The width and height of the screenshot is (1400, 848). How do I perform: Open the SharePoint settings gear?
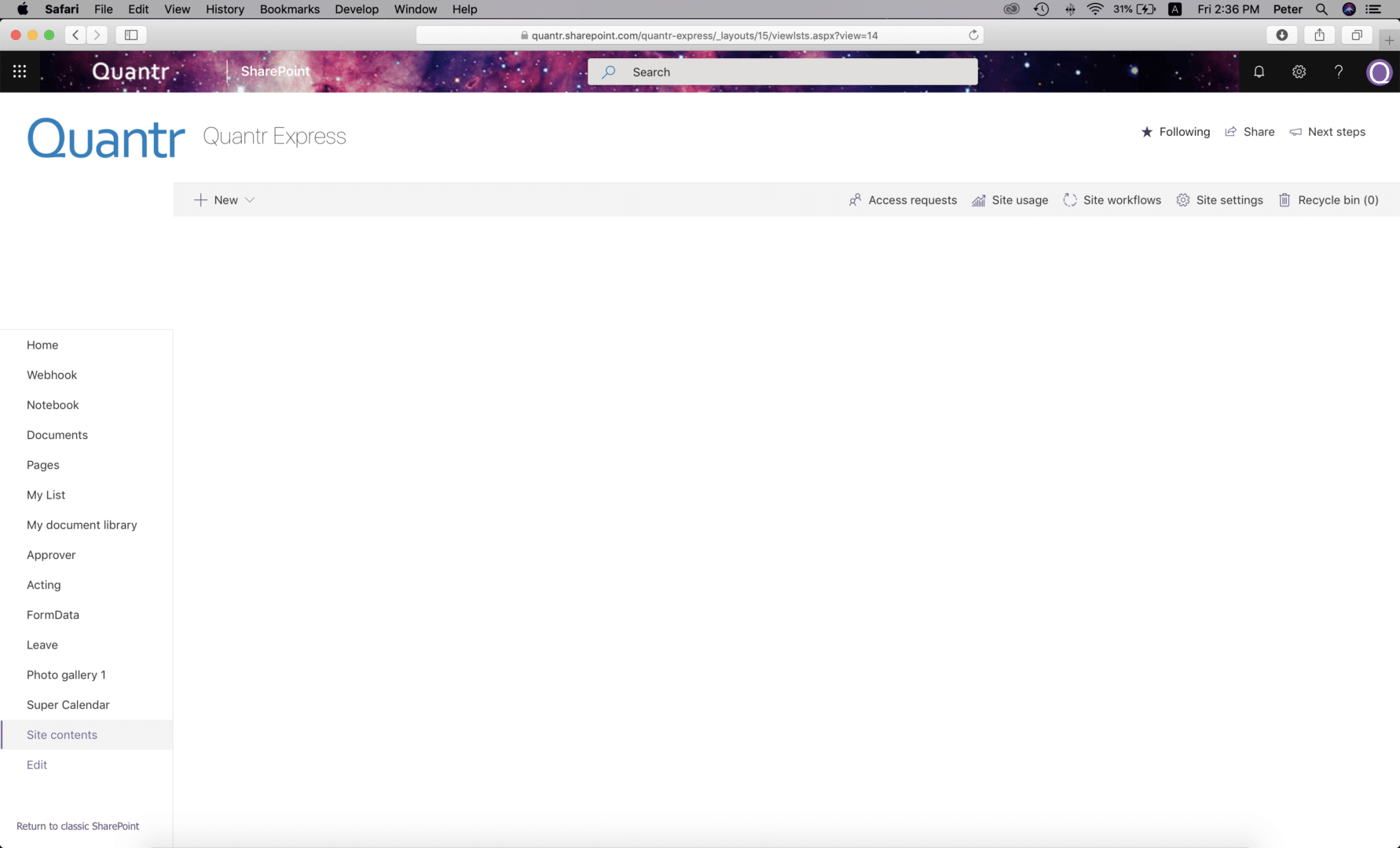pos(1299,71)
